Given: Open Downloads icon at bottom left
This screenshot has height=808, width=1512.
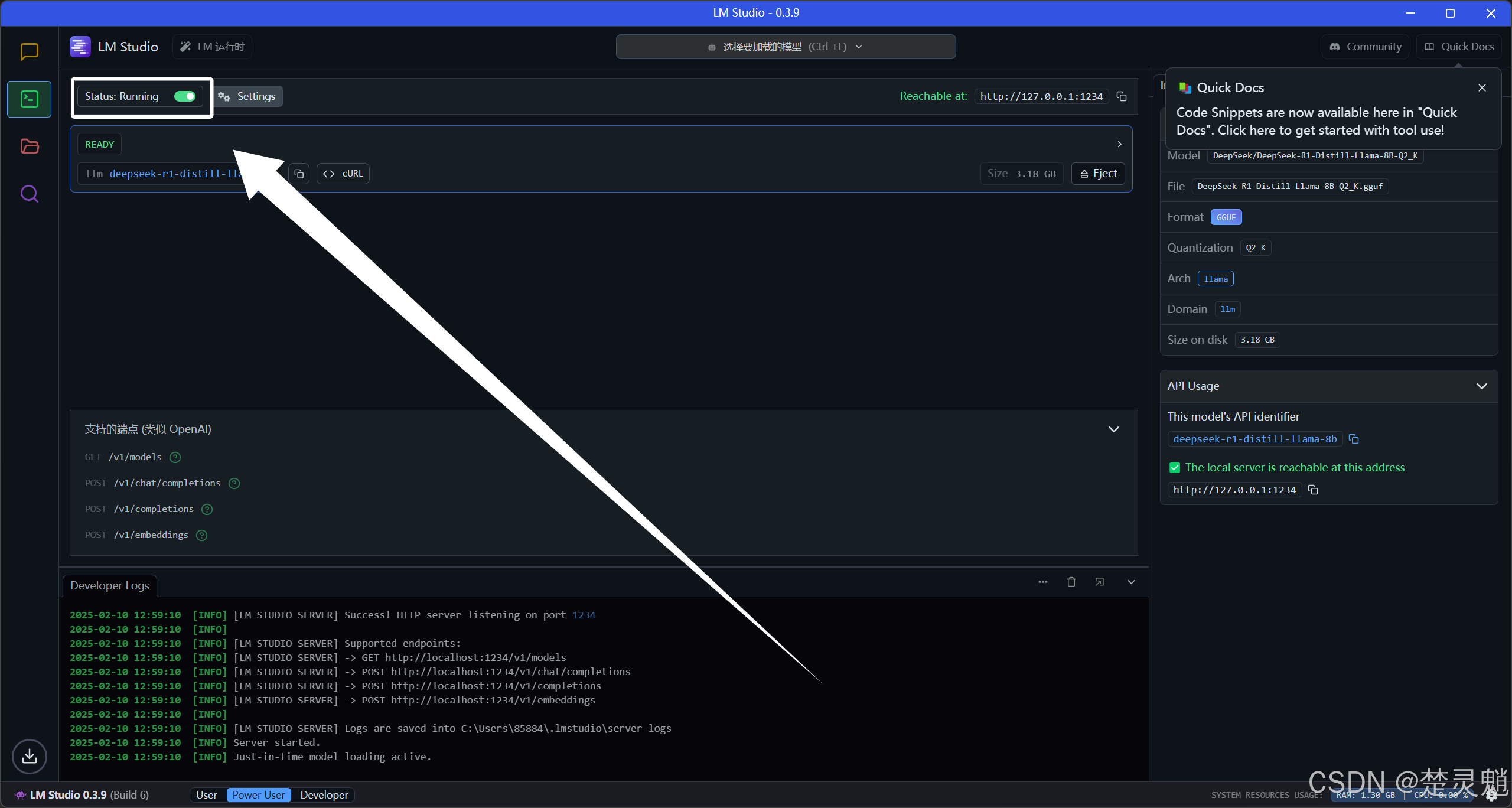Looking at the screenshot, I should point(29,756).
